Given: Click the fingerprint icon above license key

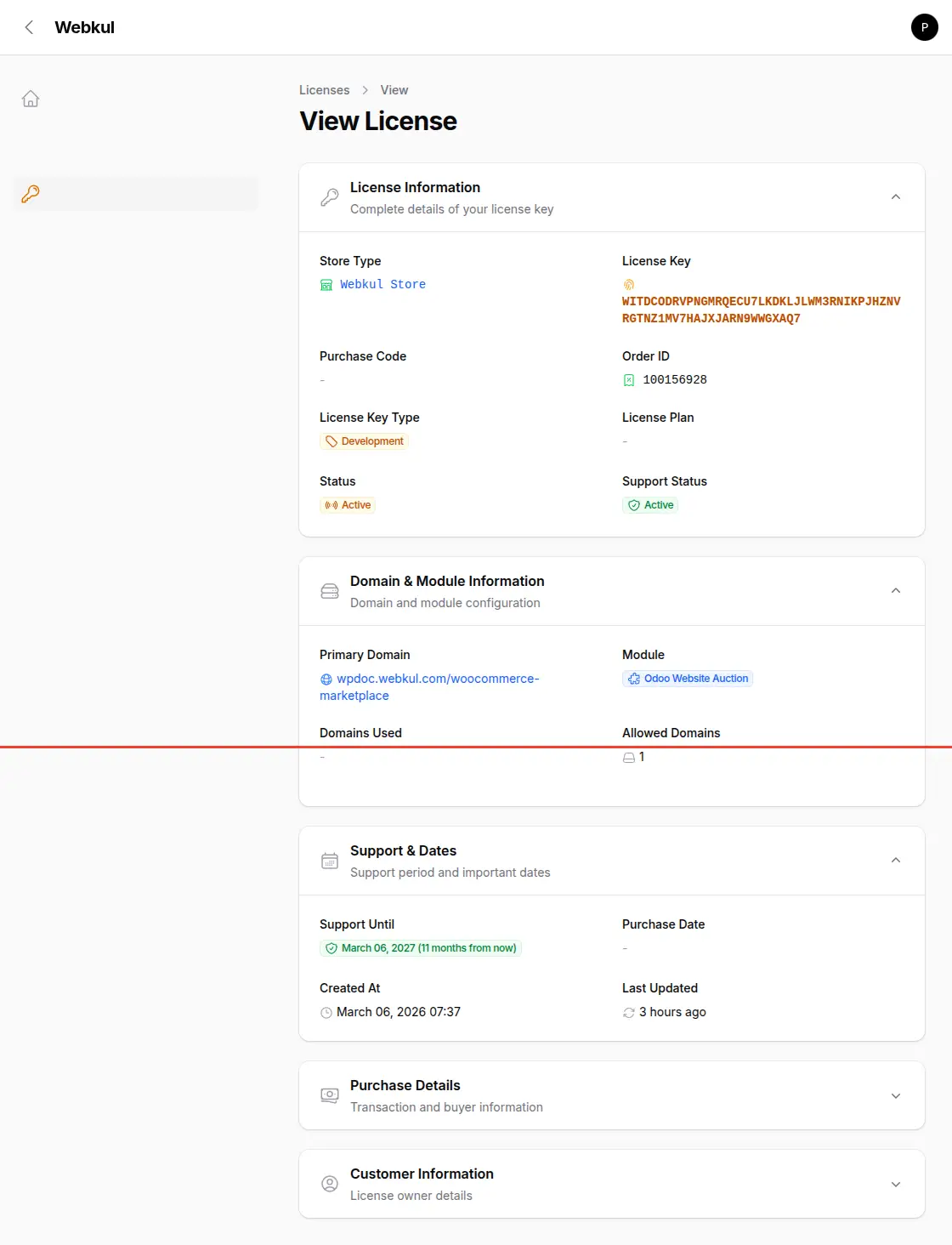Looking at the screenshot, I should [x=629, y=285].
